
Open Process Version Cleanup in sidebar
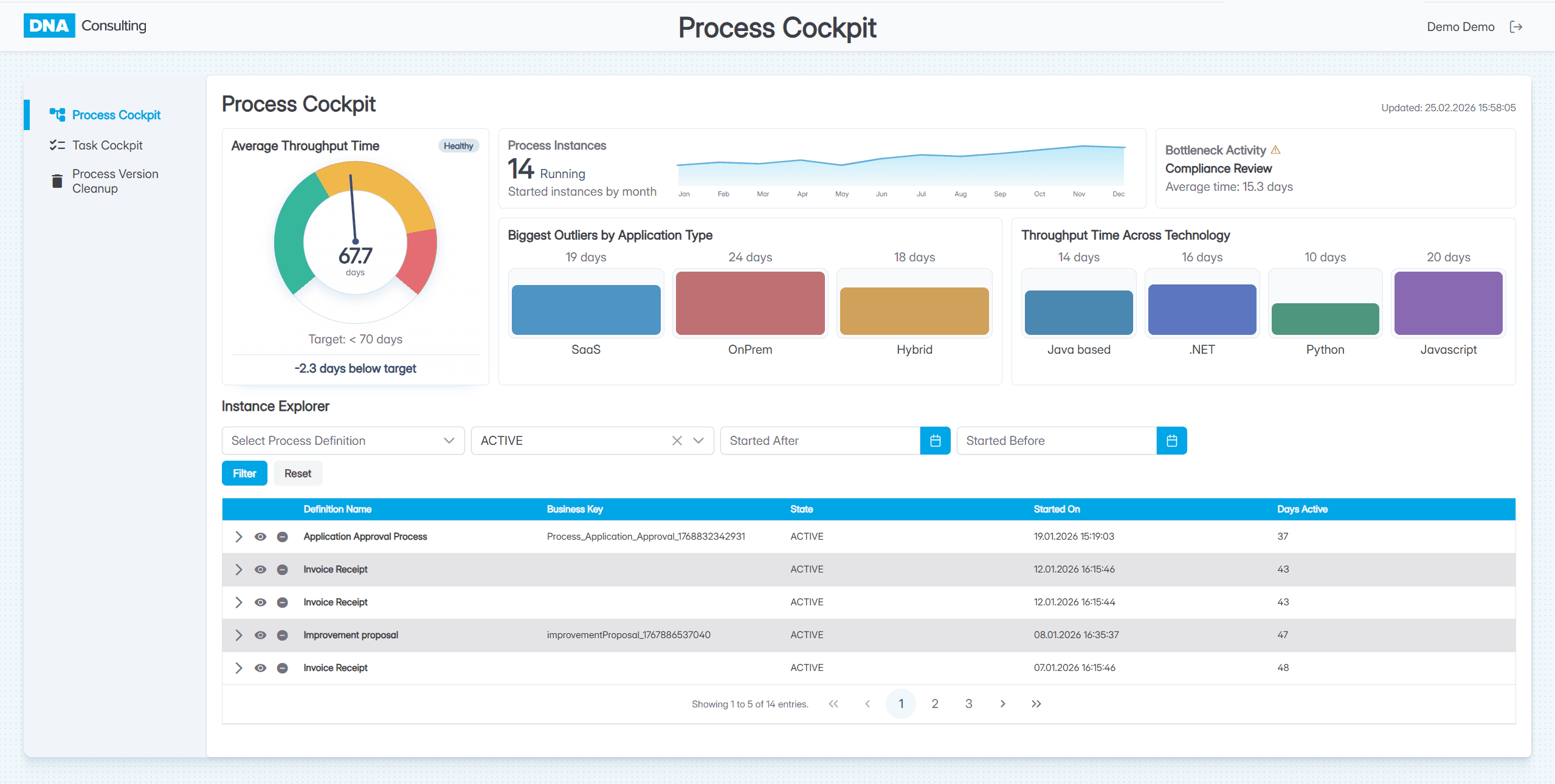(x=114, y=181)
